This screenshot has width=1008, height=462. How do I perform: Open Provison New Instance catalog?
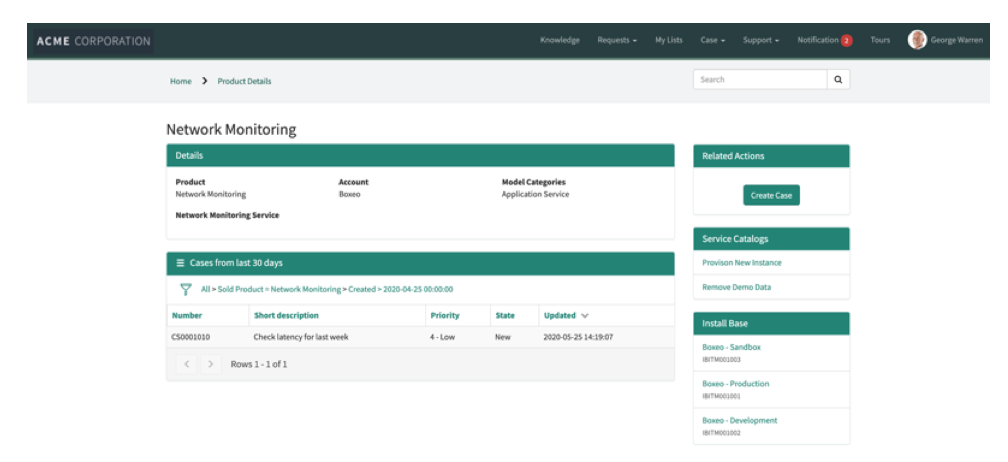[742, 263]
